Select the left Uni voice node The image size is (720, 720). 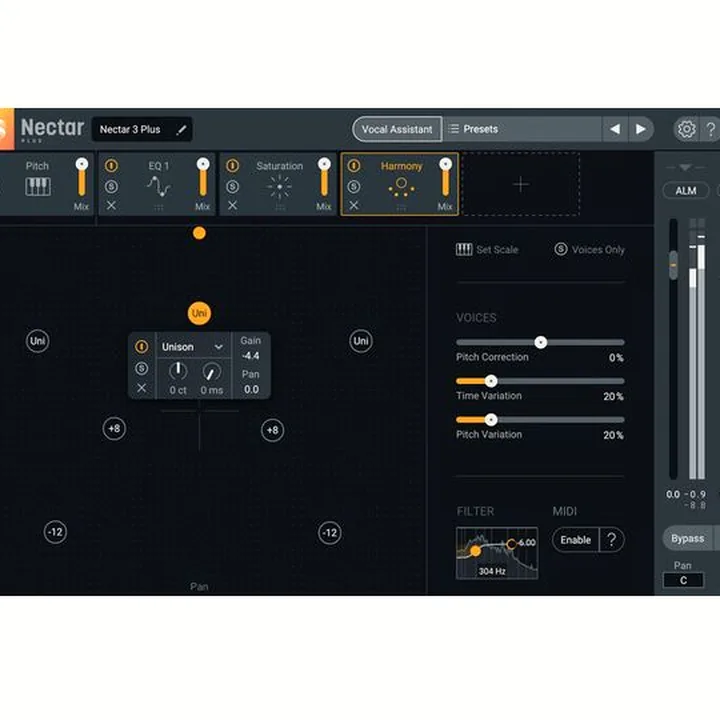(x=37, y=341)
